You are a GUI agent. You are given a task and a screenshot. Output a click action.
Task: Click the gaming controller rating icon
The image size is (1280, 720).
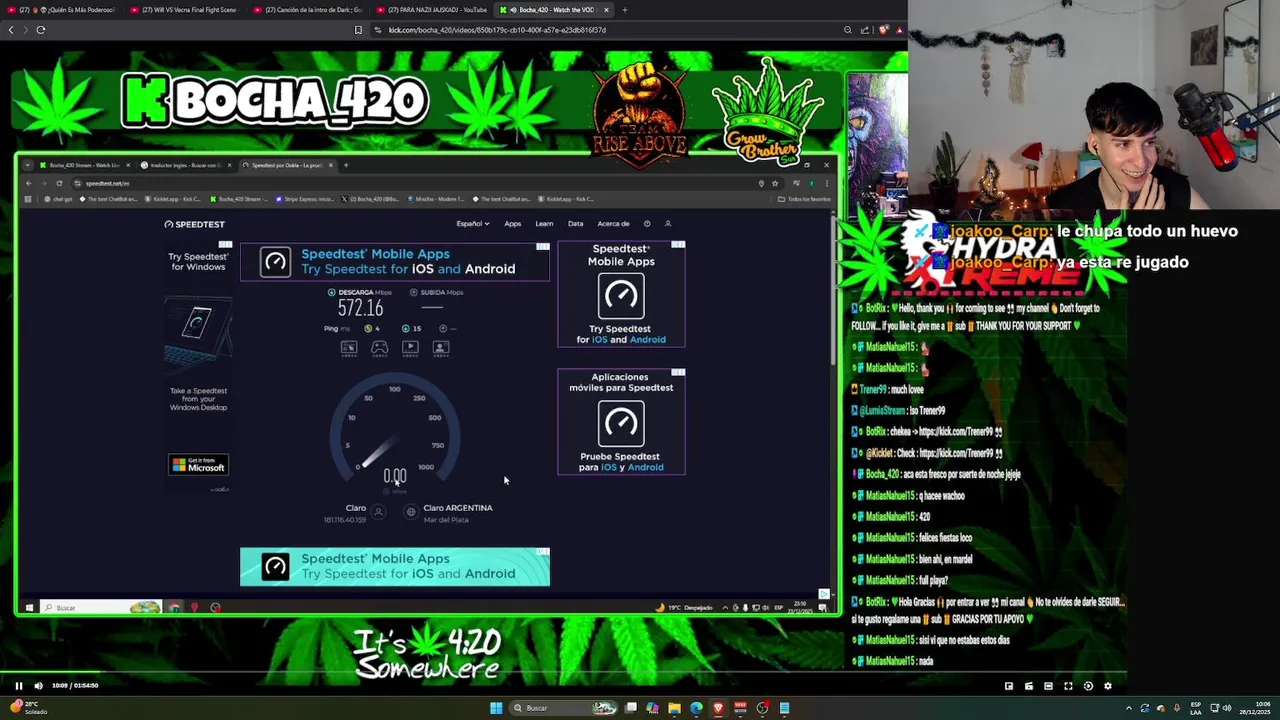click(380, 347)
